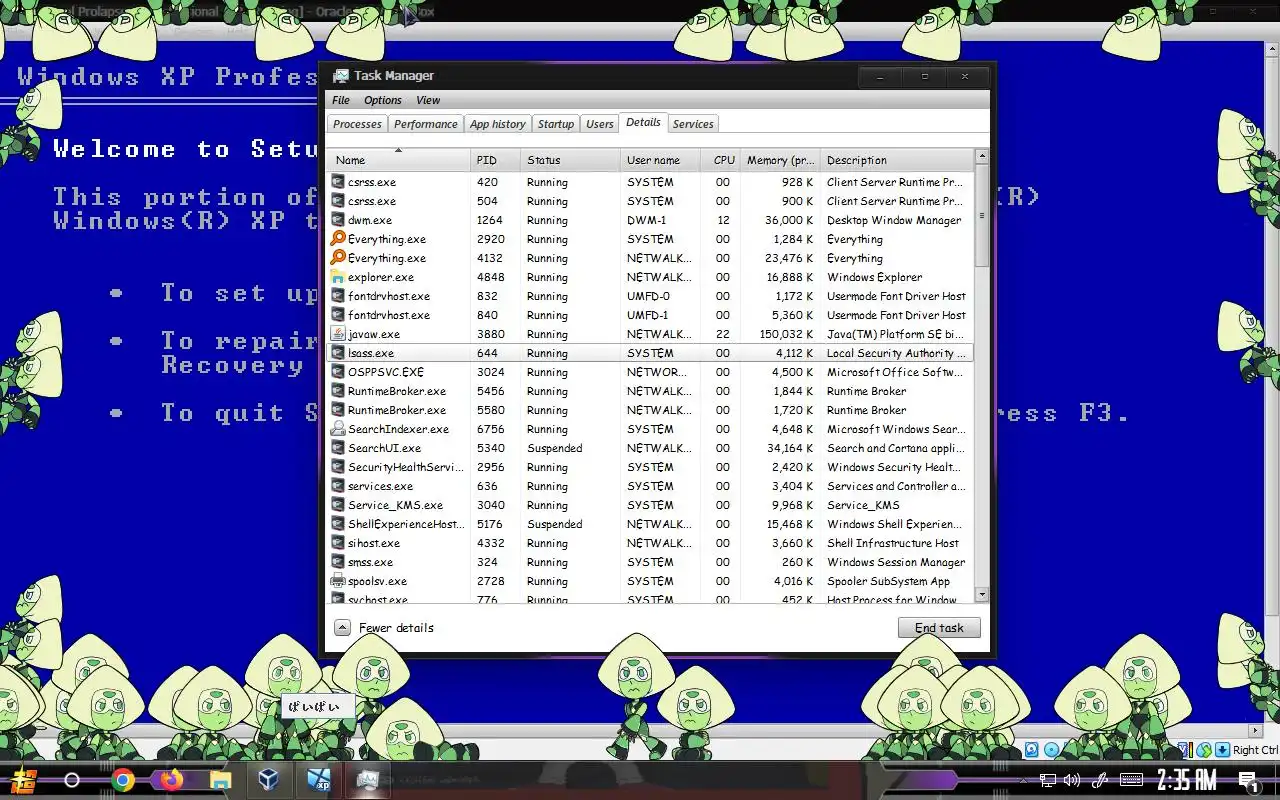
Task: Select the sihost.exe process name
Action: click(374, 543)
